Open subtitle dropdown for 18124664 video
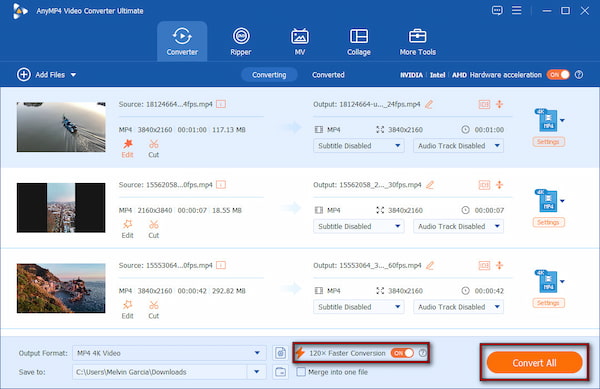 click(x=359, y=146)
